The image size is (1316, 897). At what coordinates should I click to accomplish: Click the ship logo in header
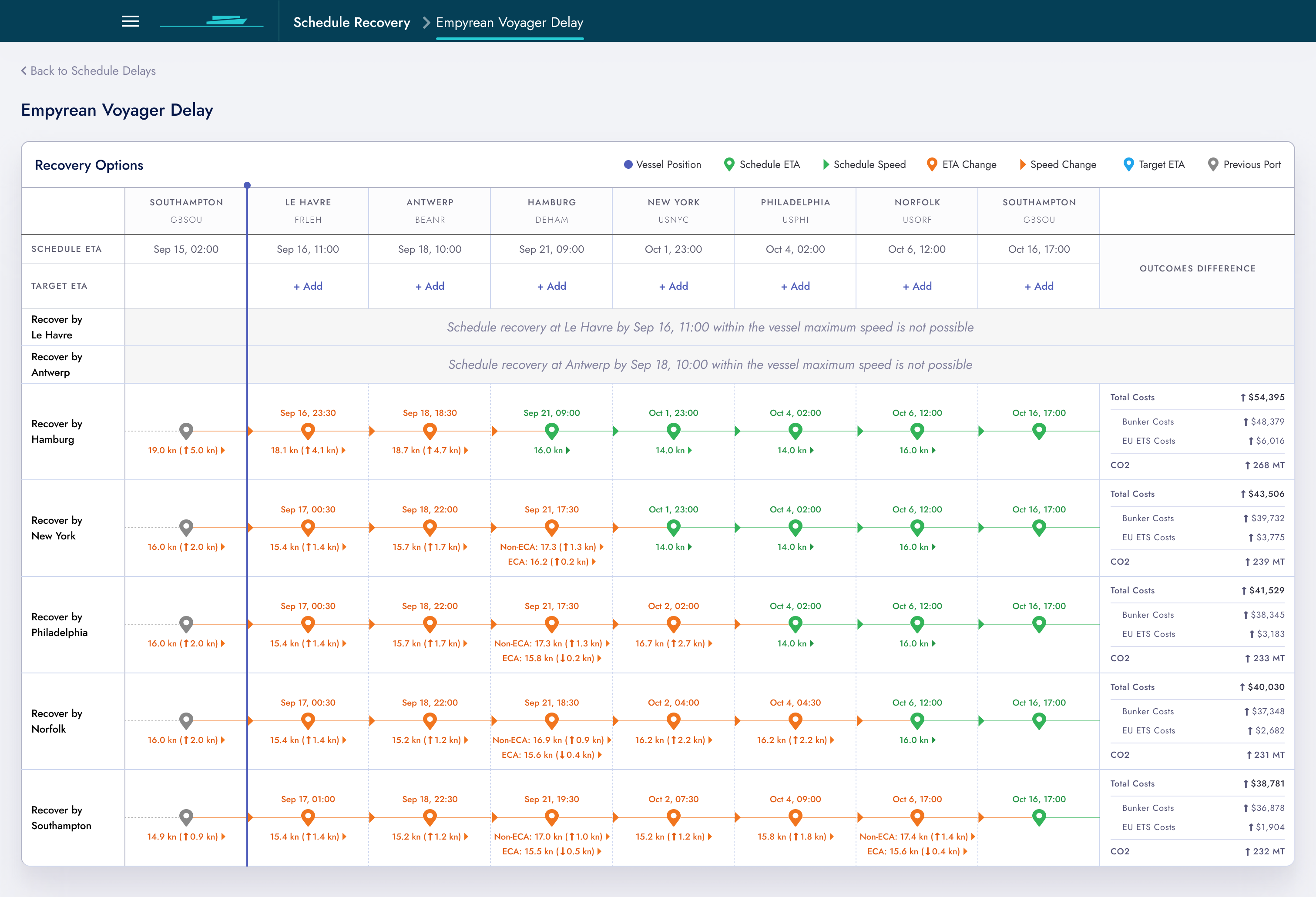coord(226,21)
